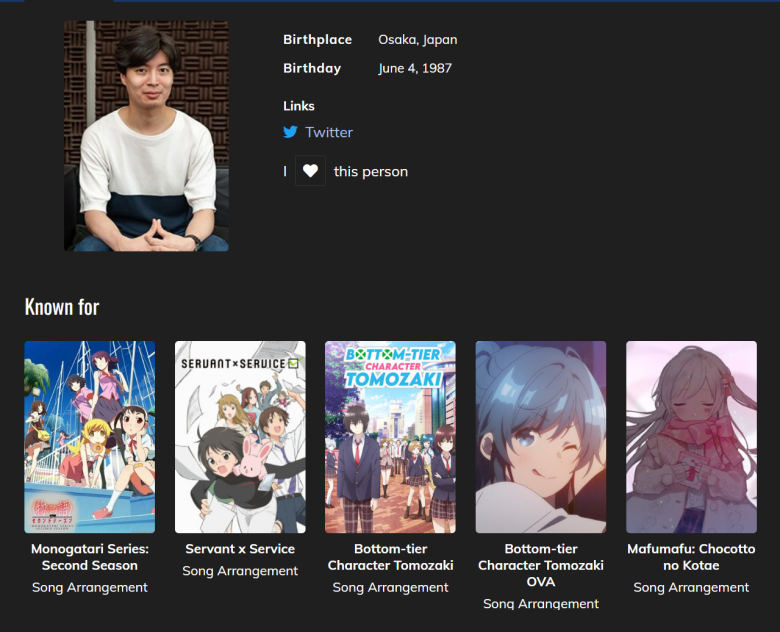The height and width of the screenshot is (632, 780).
Task: Open the Bottom-tier Character Tomozaki poster
Action: pos(390,437)
